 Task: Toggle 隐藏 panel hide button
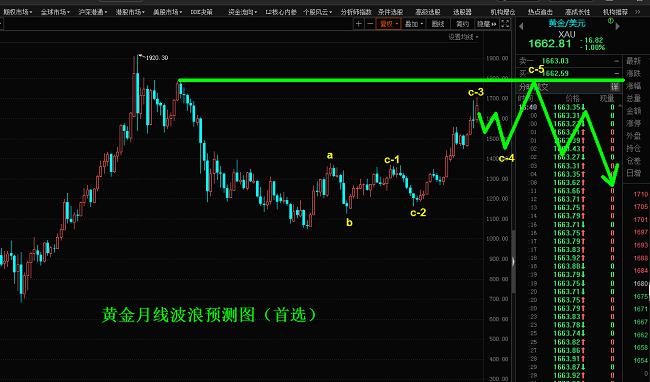tap(487, 24)
